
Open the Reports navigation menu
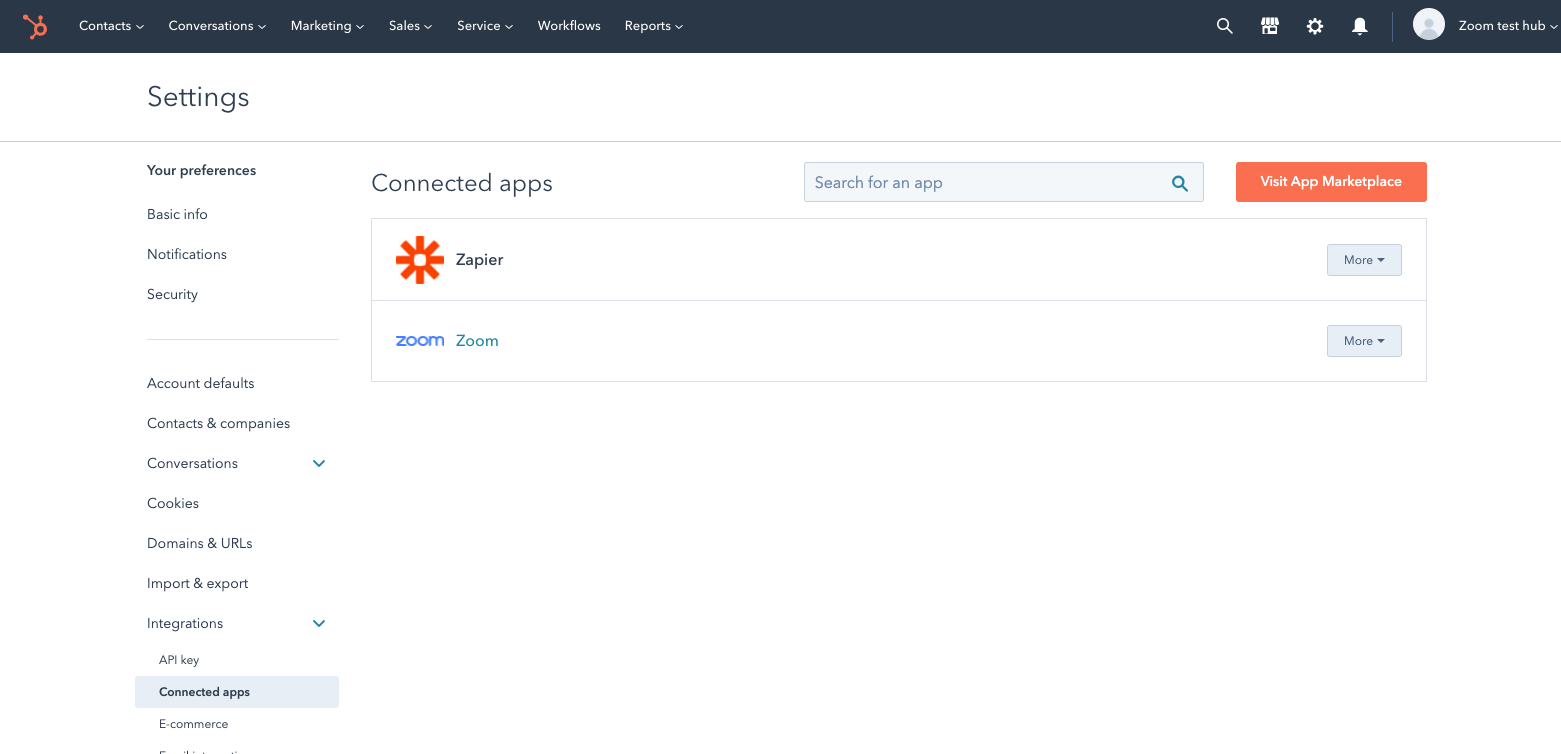tap(653, 26)
